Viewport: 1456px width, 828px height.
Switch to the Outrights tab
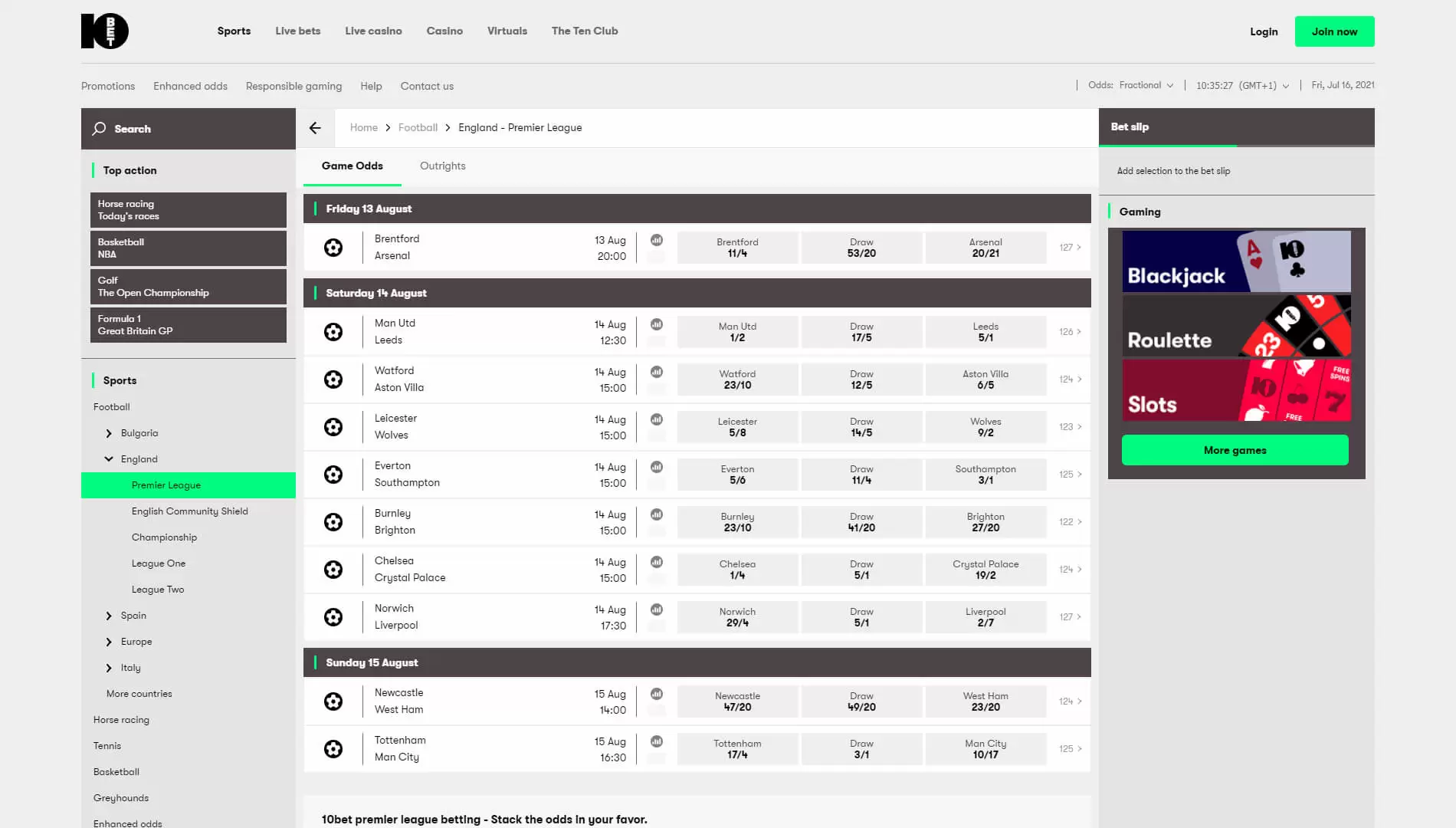(442, 166)
